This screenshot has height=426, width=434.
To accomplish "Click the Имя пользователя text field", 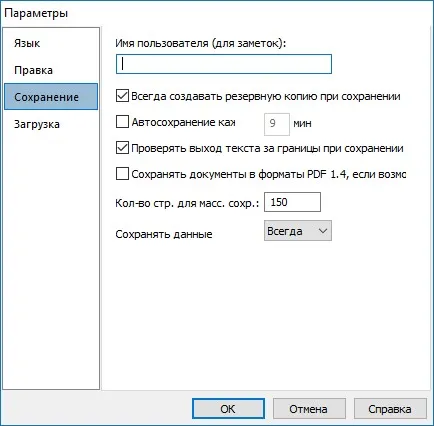I will click(x=224, y=64).
